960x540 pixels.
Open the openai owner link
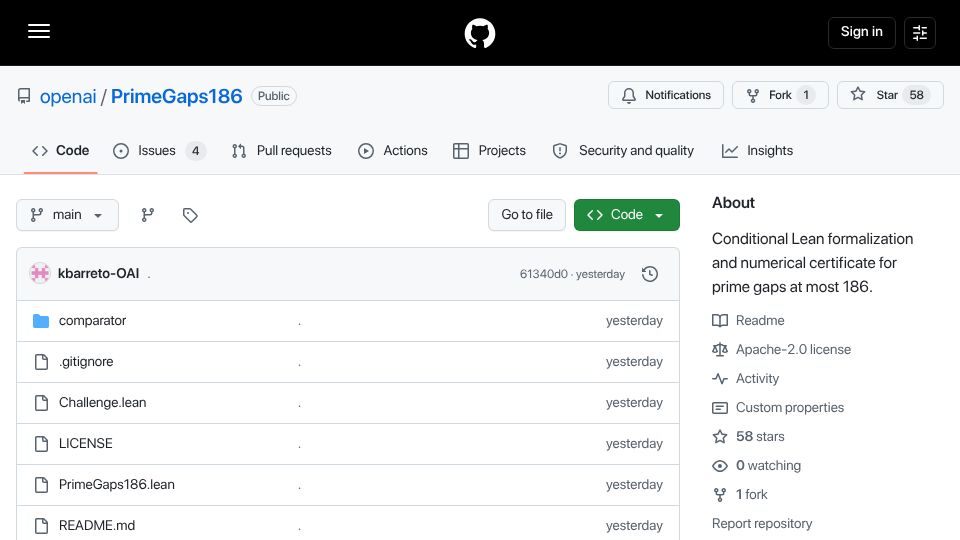pyautogui.click(x=68, y=96)
